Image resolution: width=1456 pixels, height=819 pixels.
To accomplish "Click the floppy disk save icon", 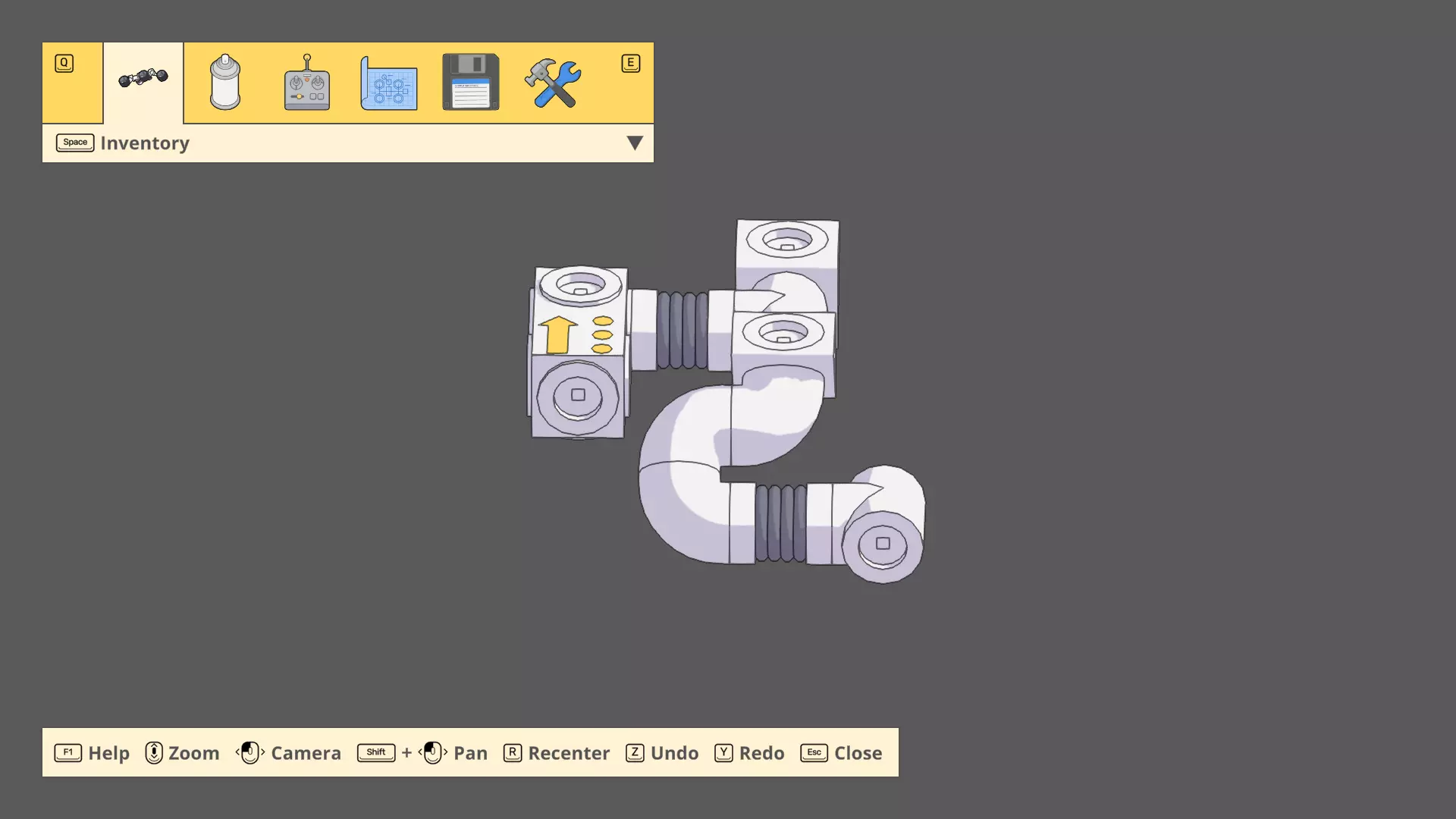I will [x=470, y=82].
